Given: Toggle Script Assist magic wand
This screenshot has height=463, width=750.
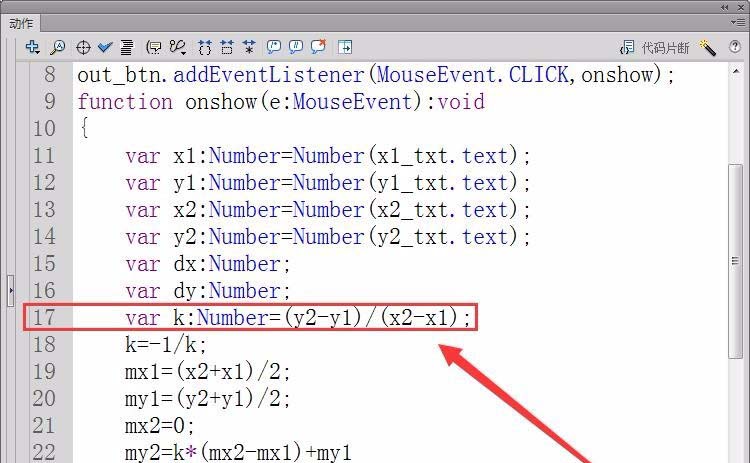Looking at the screenshot, I should (707, 47).
